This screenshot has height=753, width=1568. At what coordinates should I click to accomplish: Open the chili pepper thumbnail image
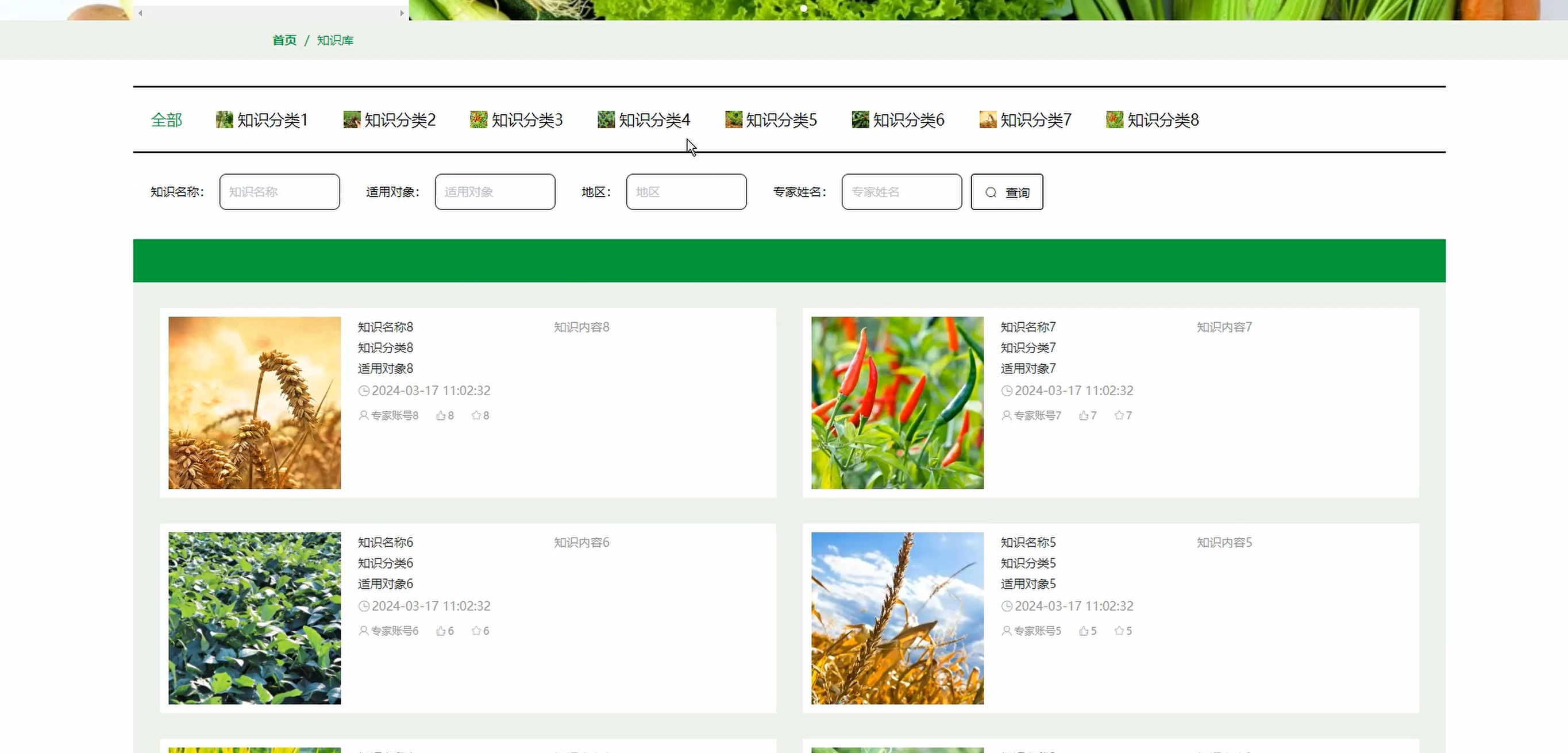coord(897,403)
